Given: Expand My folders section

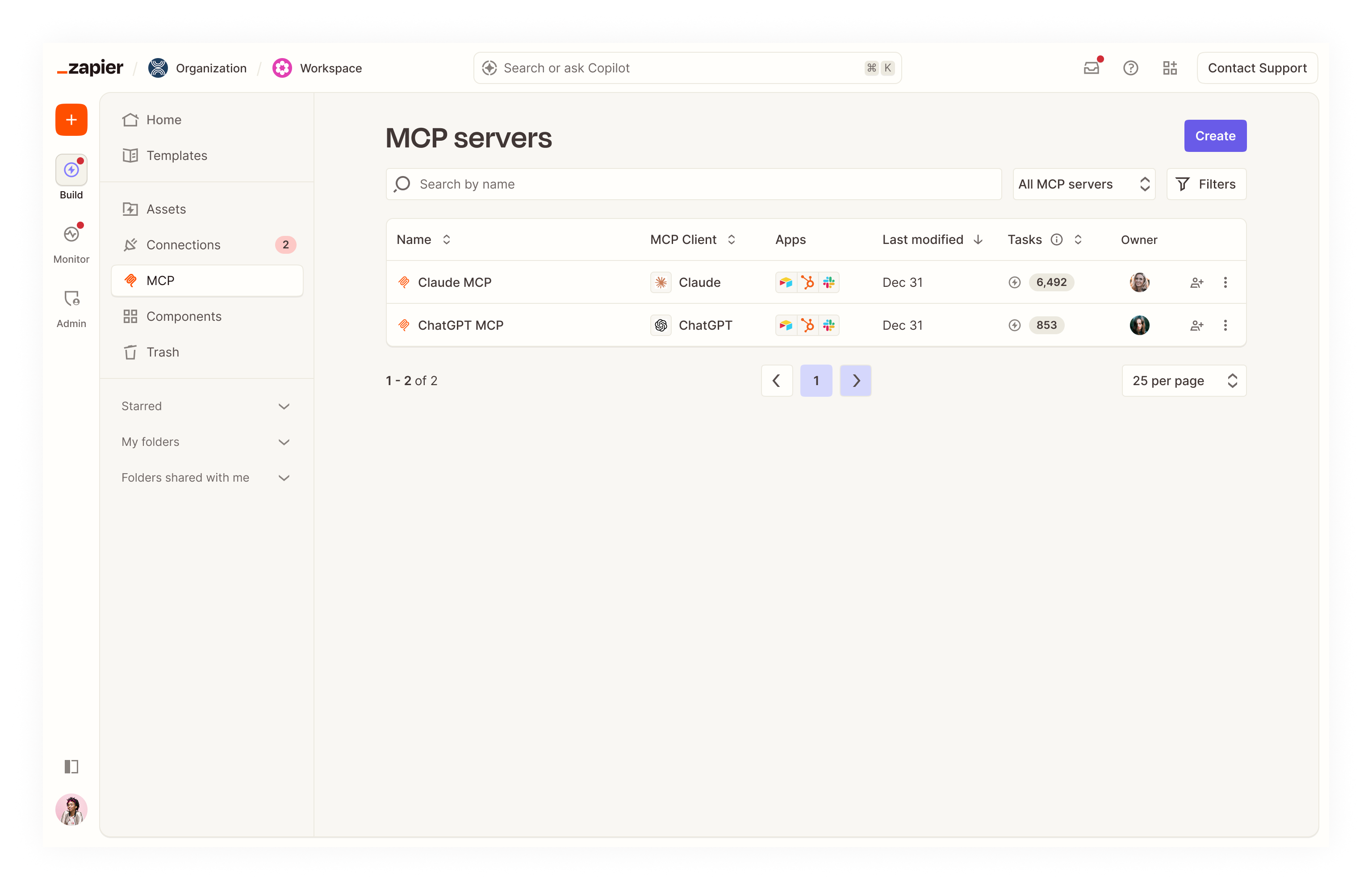Looking at the screenshot, I should pos(206,442).
